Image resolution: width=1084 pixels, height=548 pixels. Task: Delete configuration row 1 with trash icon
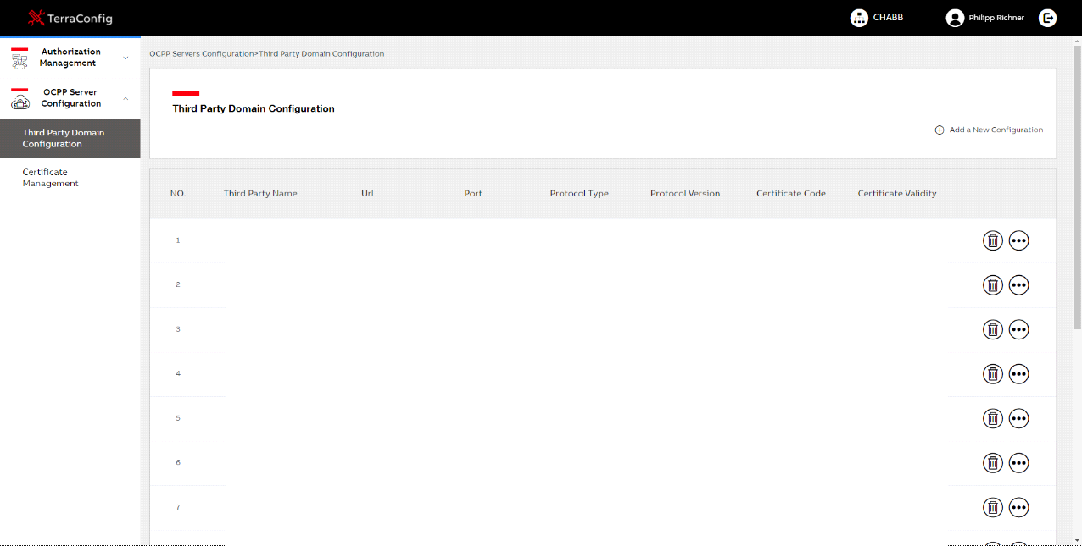pos(992,240)
